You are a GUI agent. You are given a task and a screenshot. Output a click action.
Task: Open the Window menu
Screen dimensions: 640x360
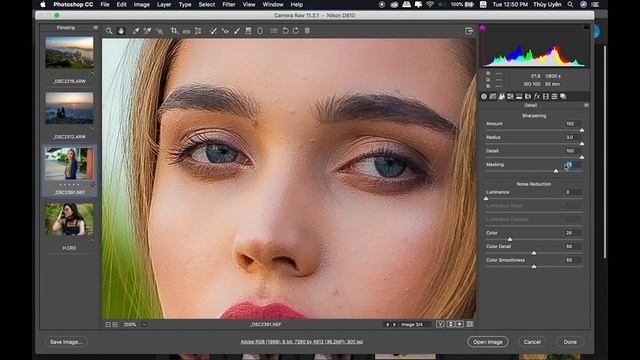pos(273,4)
